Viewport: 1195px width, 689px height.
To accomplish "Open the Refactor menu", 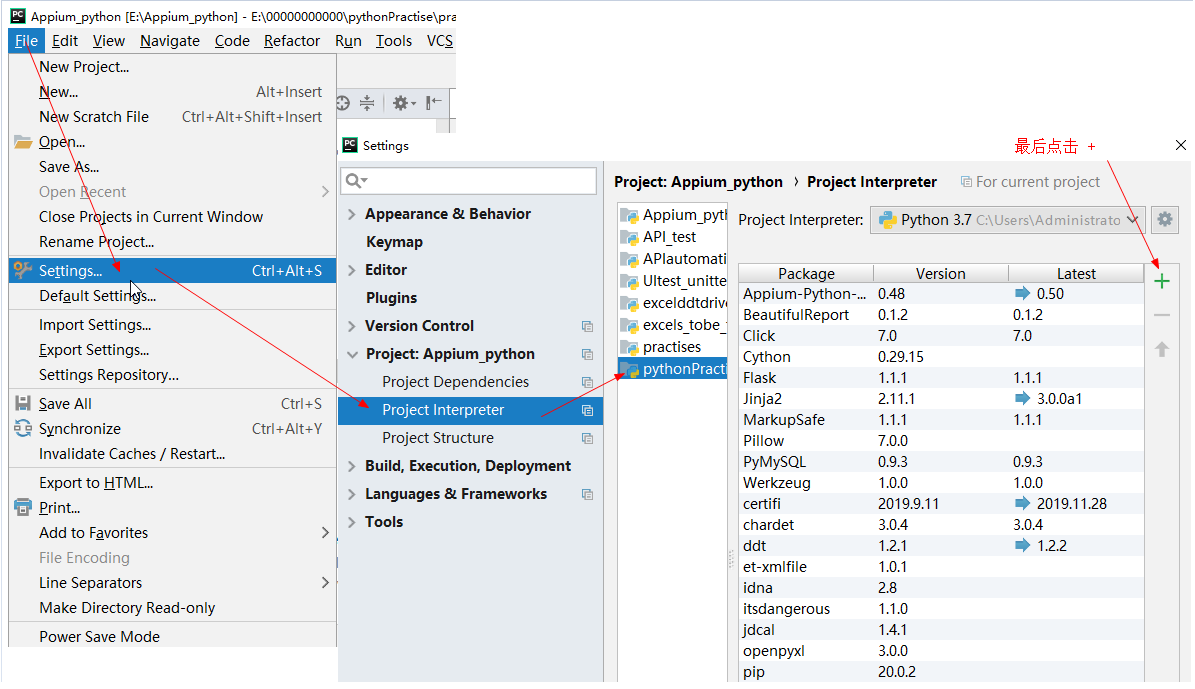I will coord(292,40).
